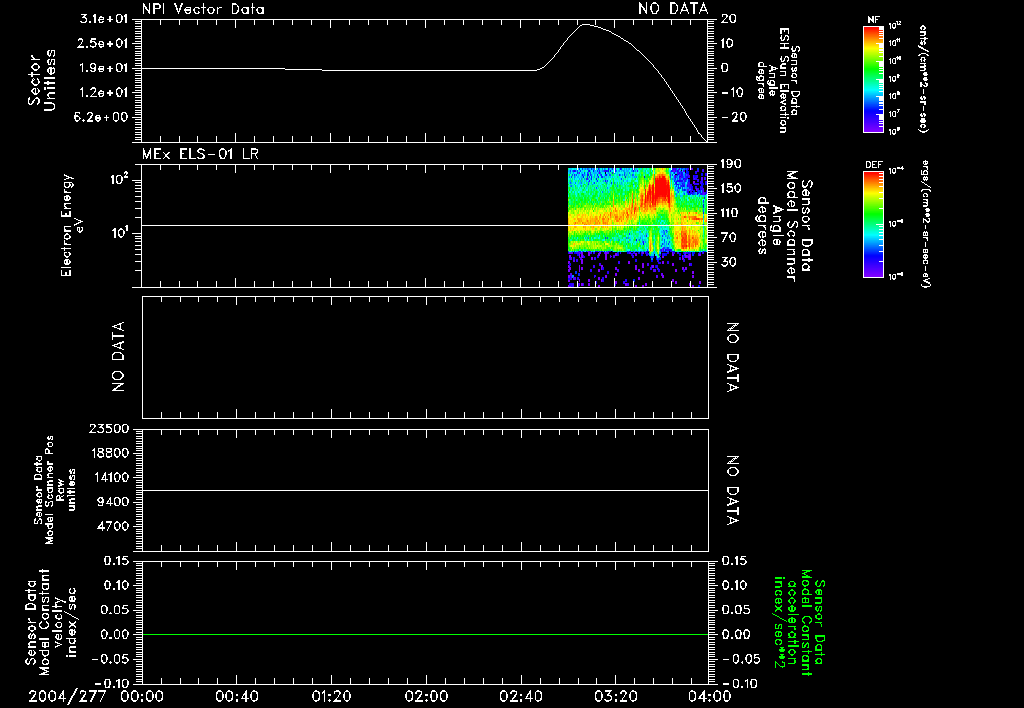Click the 30 scanner angle axis value

coord(728,262)
